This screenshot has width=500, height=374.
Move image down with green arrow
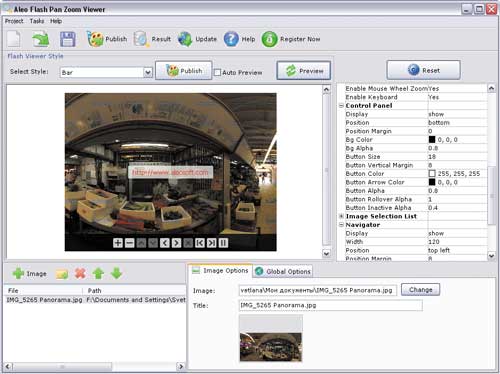116,274
